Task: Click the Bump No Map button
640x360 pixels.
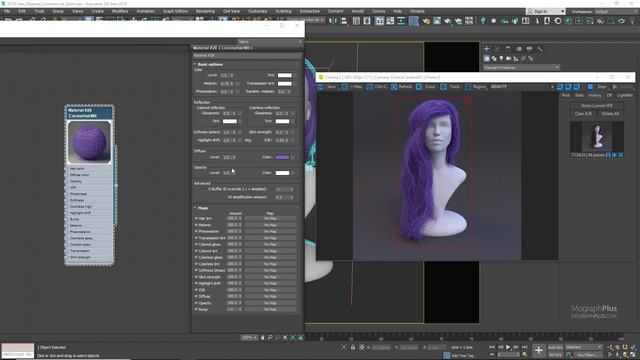Action: click(270, 309)
